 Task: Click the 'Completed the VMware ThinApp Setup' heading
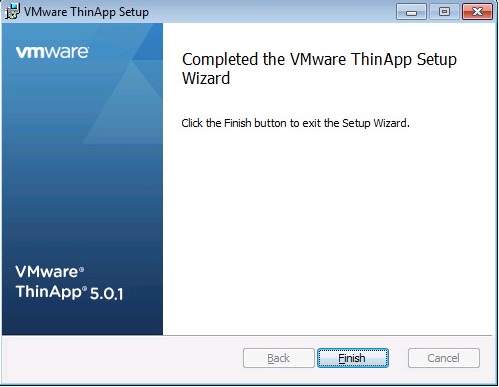pos(319,59)
